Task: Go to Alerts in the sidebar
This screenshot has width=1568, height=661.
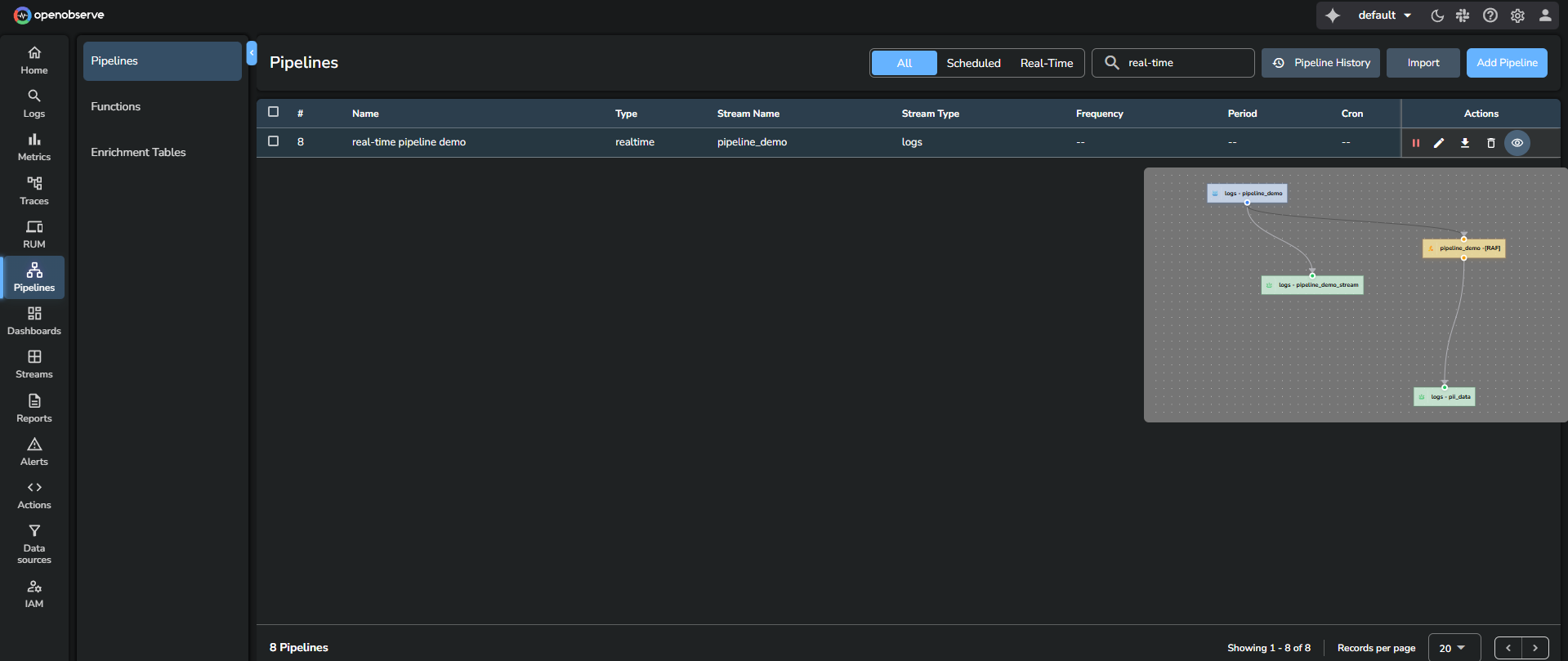Action: pyautogui.click(x=34, y=452)
